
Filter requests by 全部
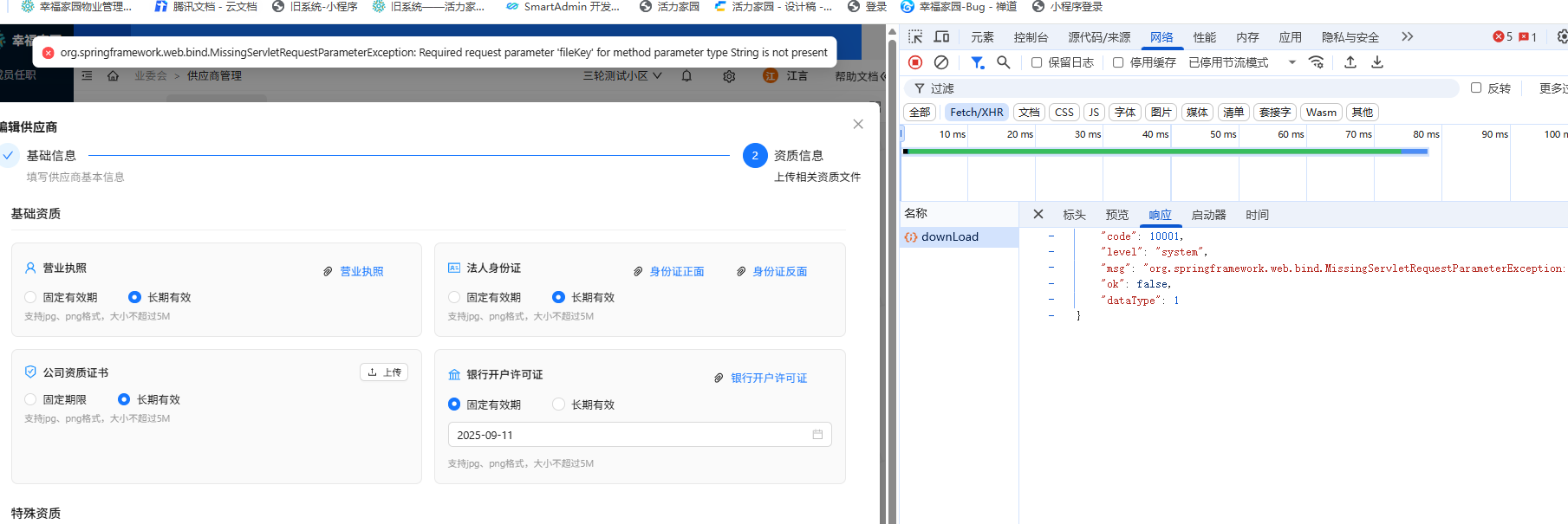pos(920,113)
